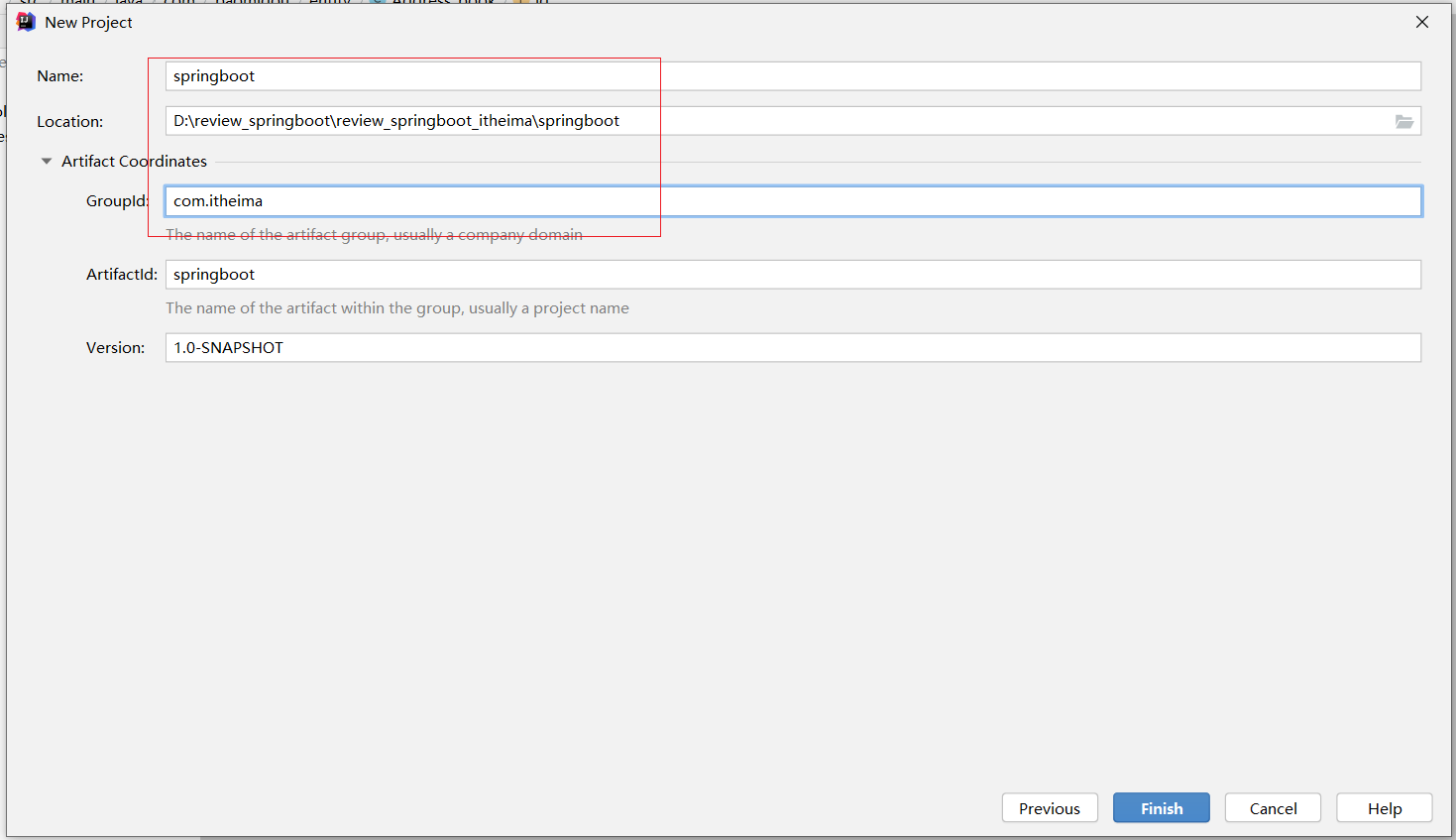This screenshot has width=1456, height=840.
Task: Focus the project Name text field
Action: (x=793, y=76)
